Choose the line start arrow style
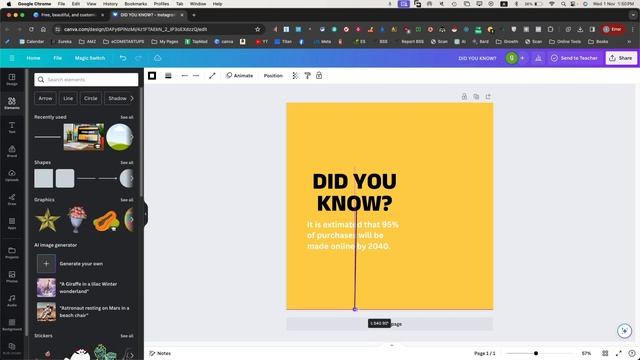Image resolution: width=640 pixels, height=360 pixels. coord(184,76)
